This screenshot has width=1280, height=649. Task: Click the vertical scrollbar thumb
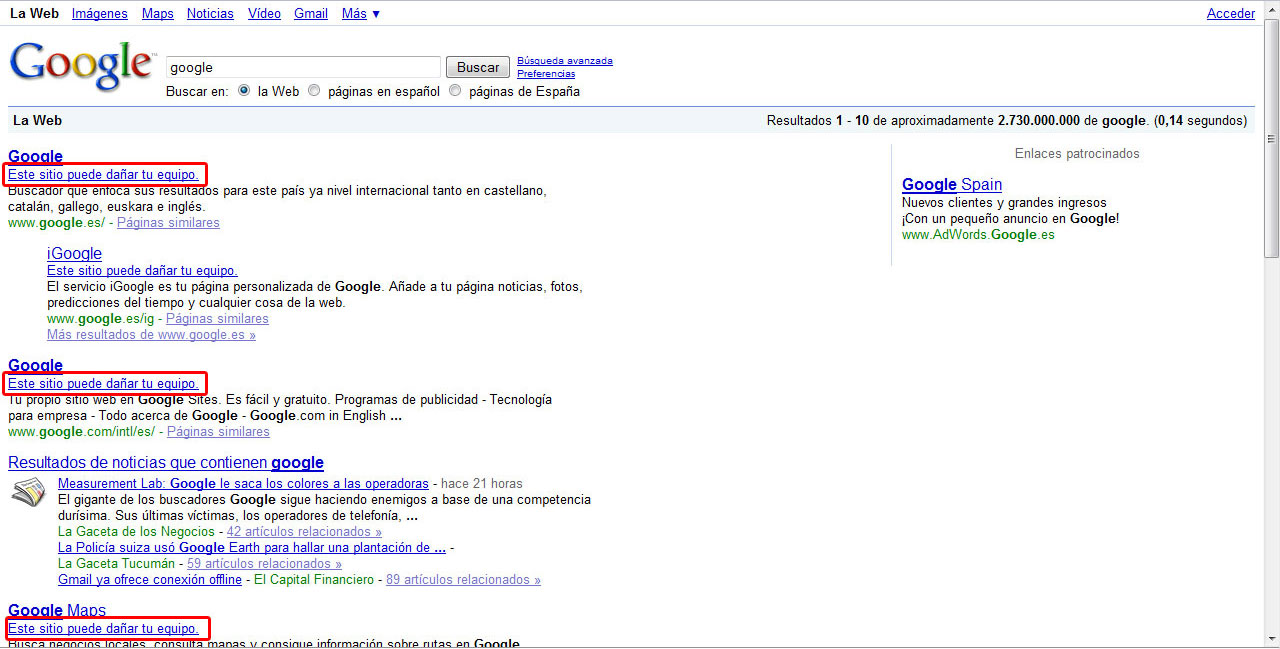click(1272, 137)
